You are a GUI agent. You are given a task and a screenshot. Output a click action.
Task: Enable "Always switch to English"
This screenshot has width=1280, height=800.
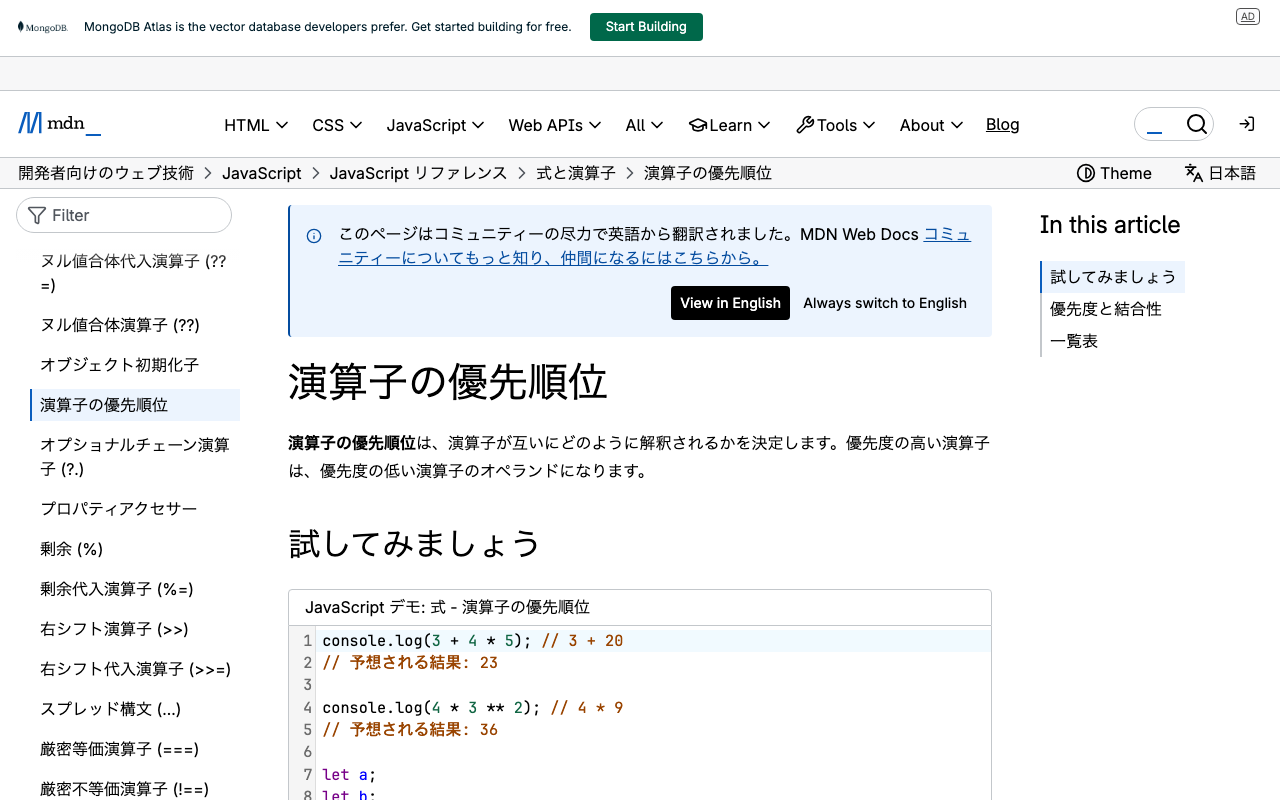click(x=885, y=303)
